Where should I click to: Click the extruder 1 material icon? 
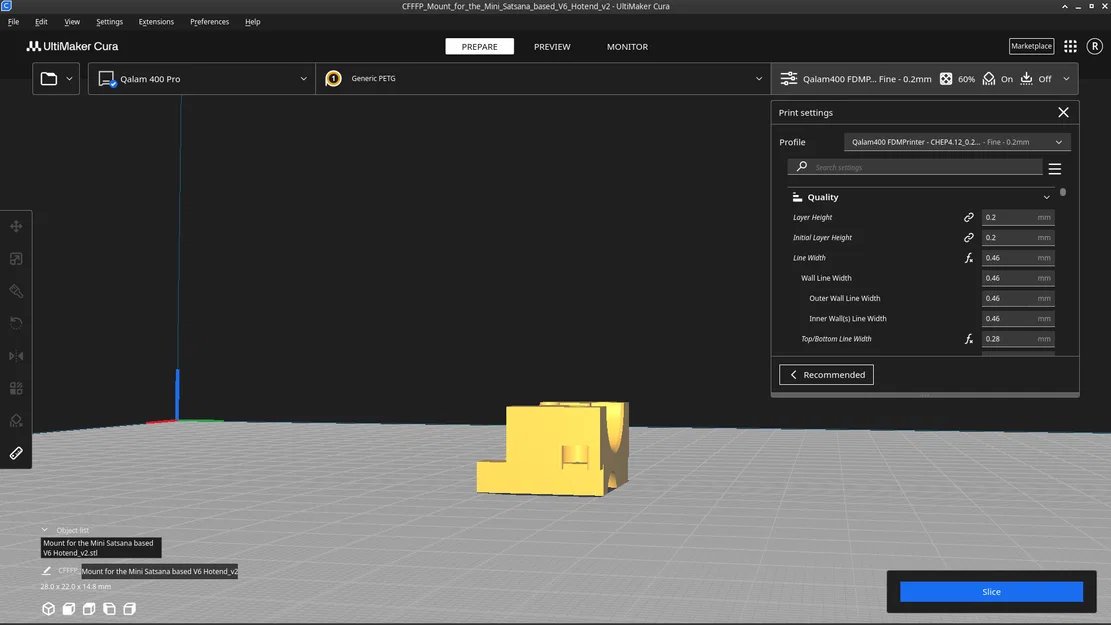pos(333,79)
